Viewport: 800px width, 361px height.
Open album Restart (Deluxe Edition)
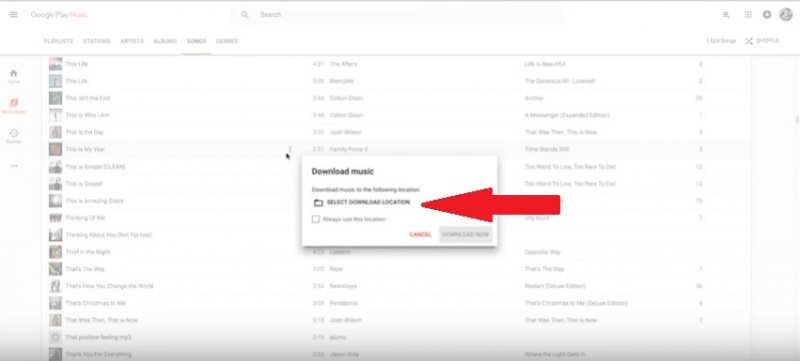(x=555, y=286)
